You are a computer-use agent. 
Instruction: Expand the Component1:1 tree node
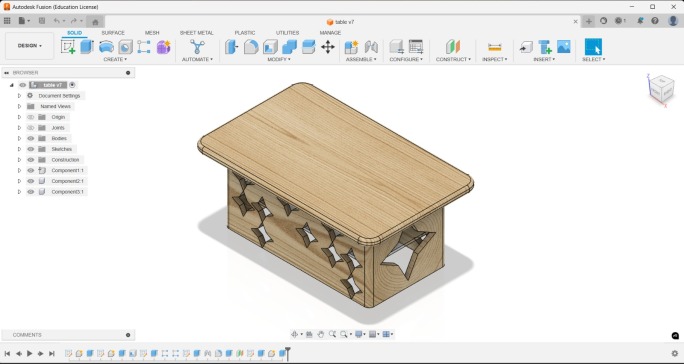pyautogui.click(x=19, y=171)
